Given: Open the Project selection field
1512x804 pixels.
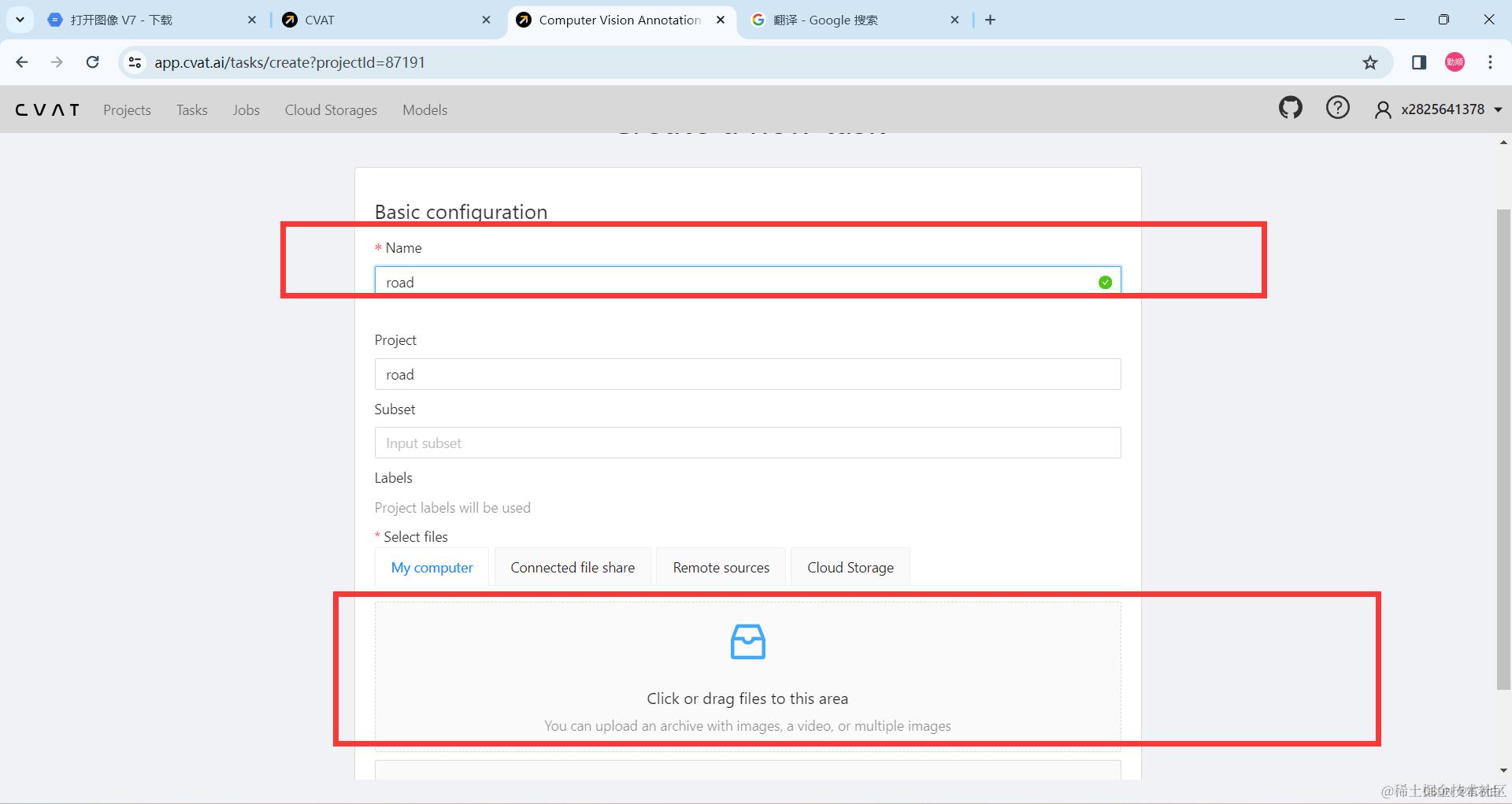Looking at the screenshot, I should (x=747, y=374).
